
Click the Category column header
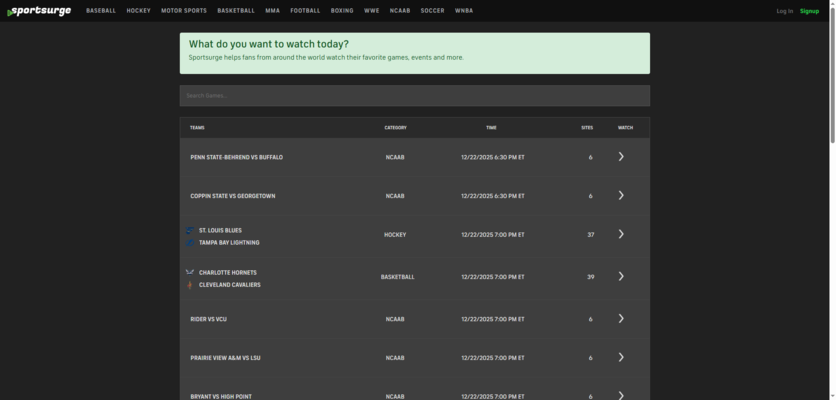click(x=396, y=128)
